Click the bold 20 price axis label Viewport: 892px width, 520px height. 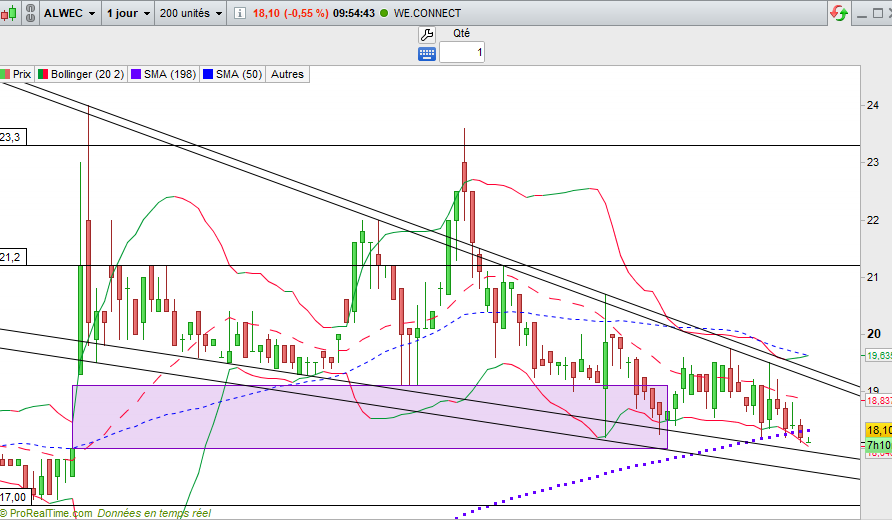click(873, 334)
